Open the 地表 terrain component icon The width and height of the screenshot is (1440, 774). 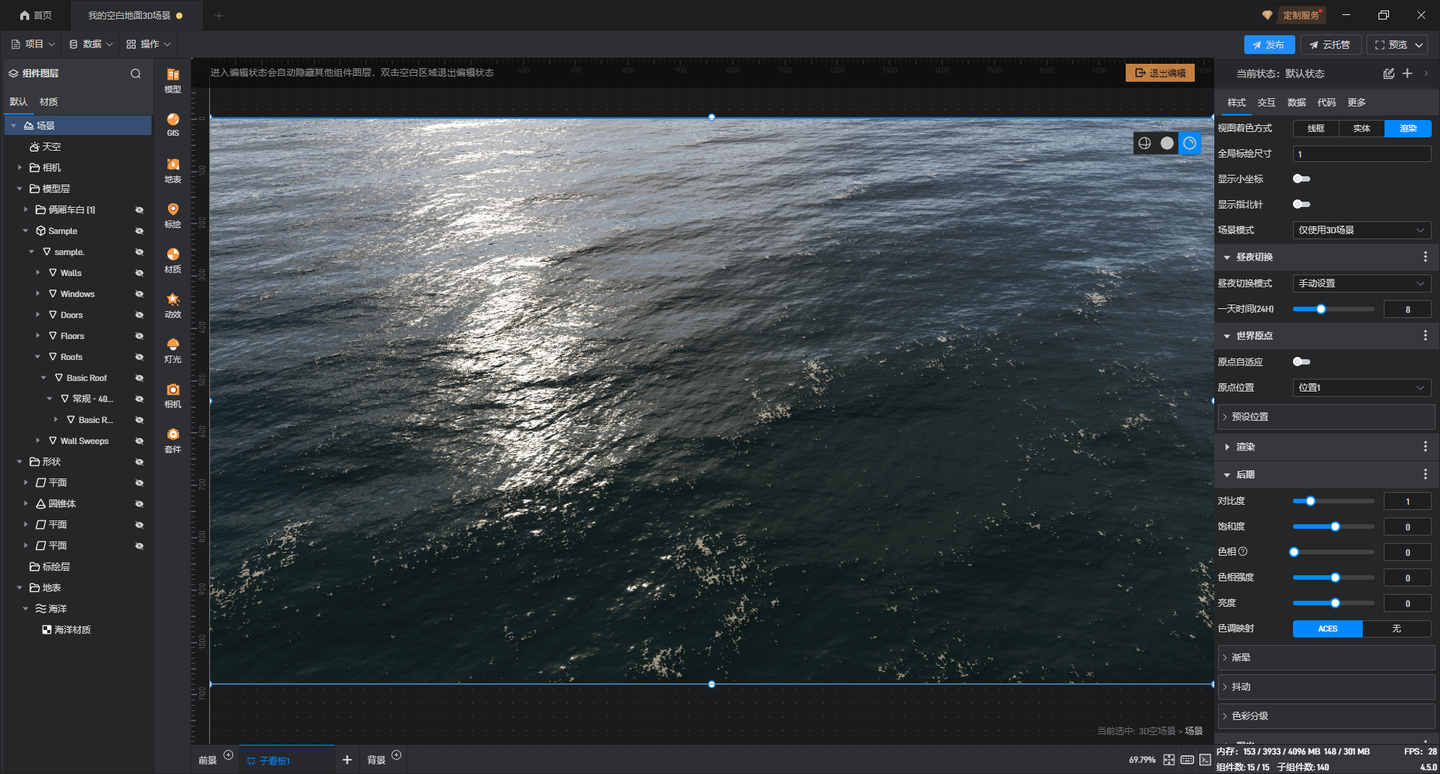[173, 170]
